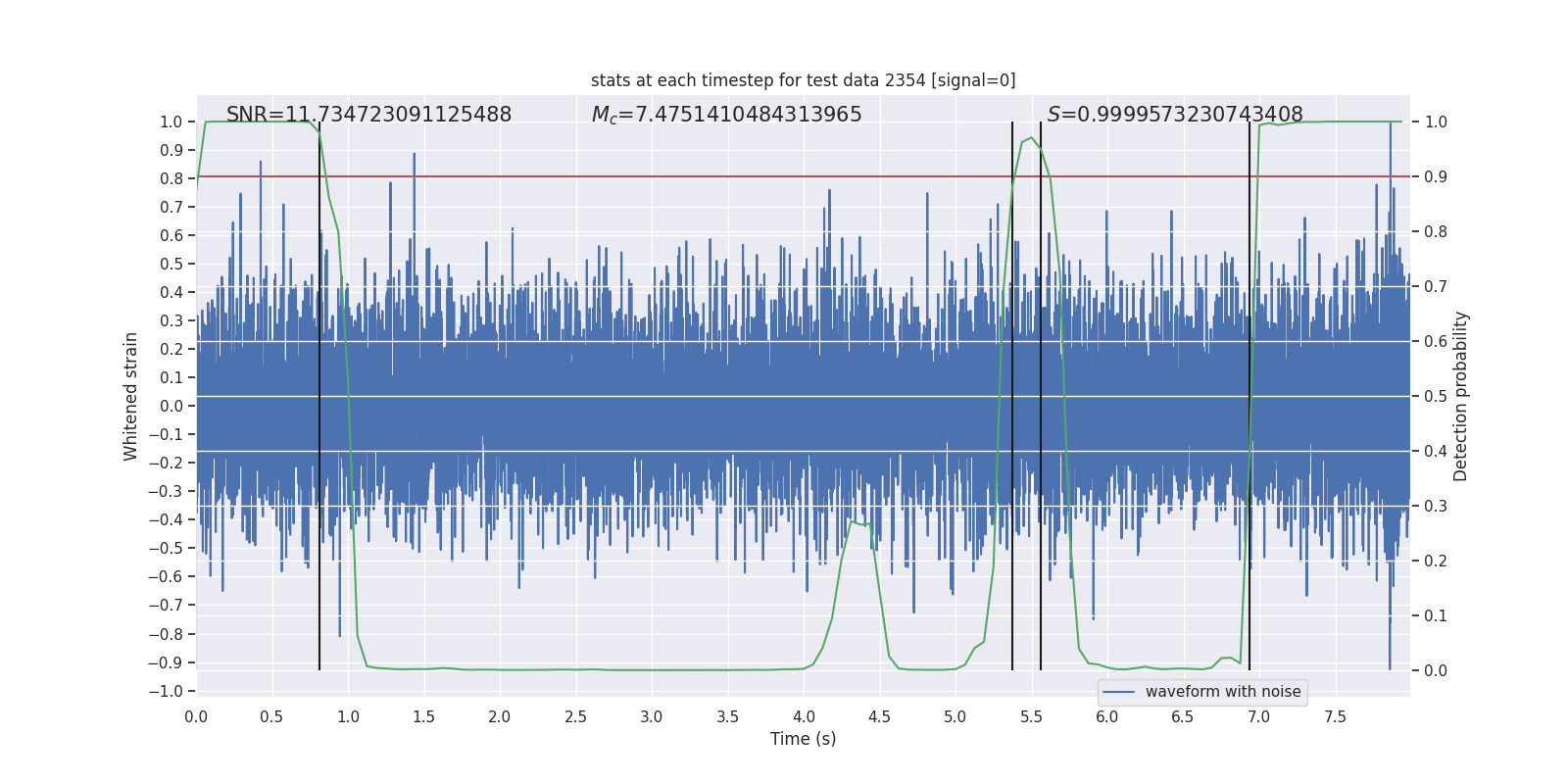
Task: Click the SNR annotation text
Action: coord(368,115)
